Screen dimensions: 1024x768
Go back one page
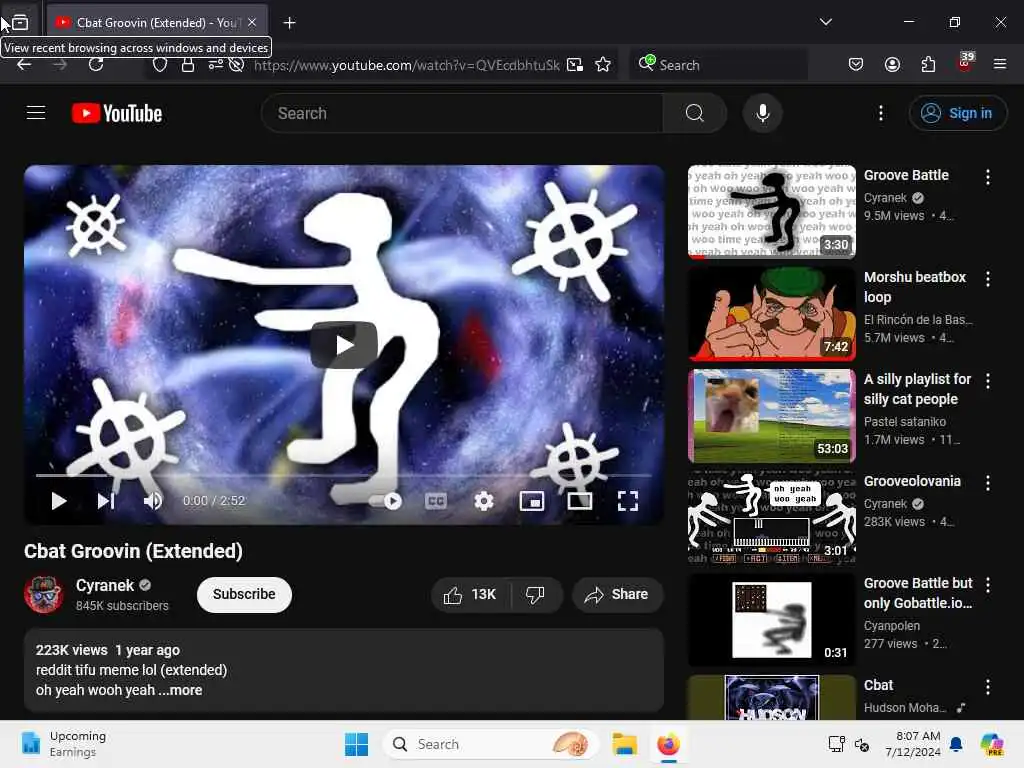click(24, 65)
